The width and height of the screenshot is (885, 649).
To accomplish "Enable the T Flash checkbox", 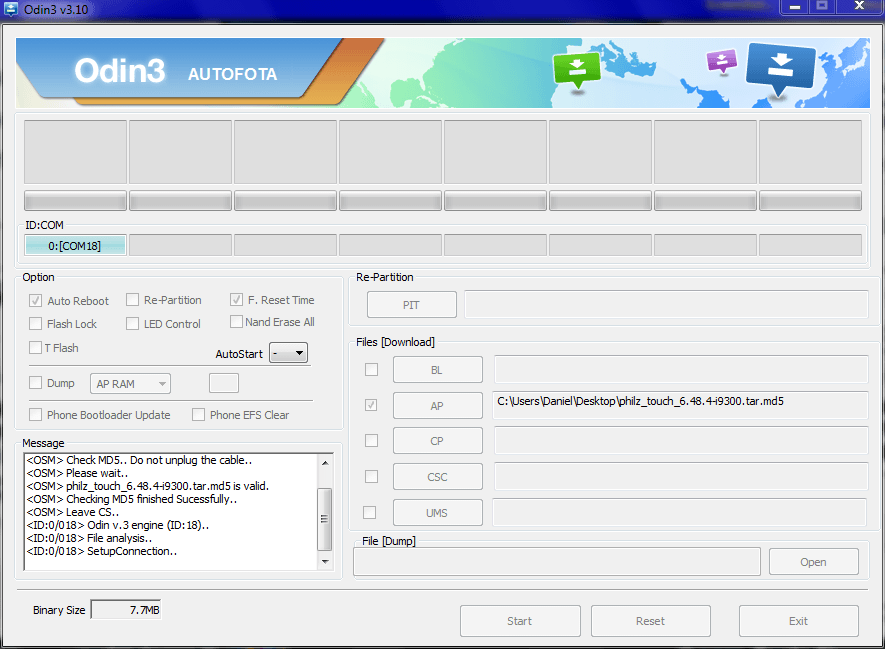I will point(36,348).
